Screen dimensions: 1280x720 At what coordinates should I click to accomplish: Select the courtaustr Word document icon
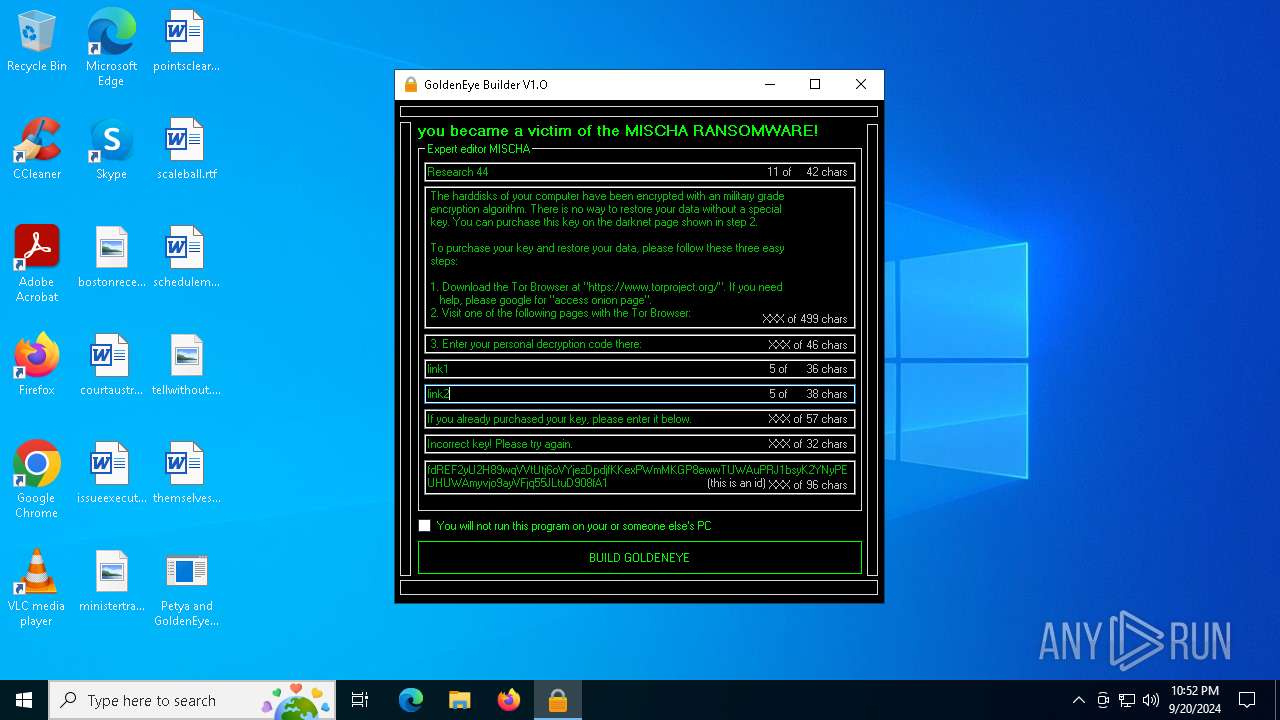[111, 366]
